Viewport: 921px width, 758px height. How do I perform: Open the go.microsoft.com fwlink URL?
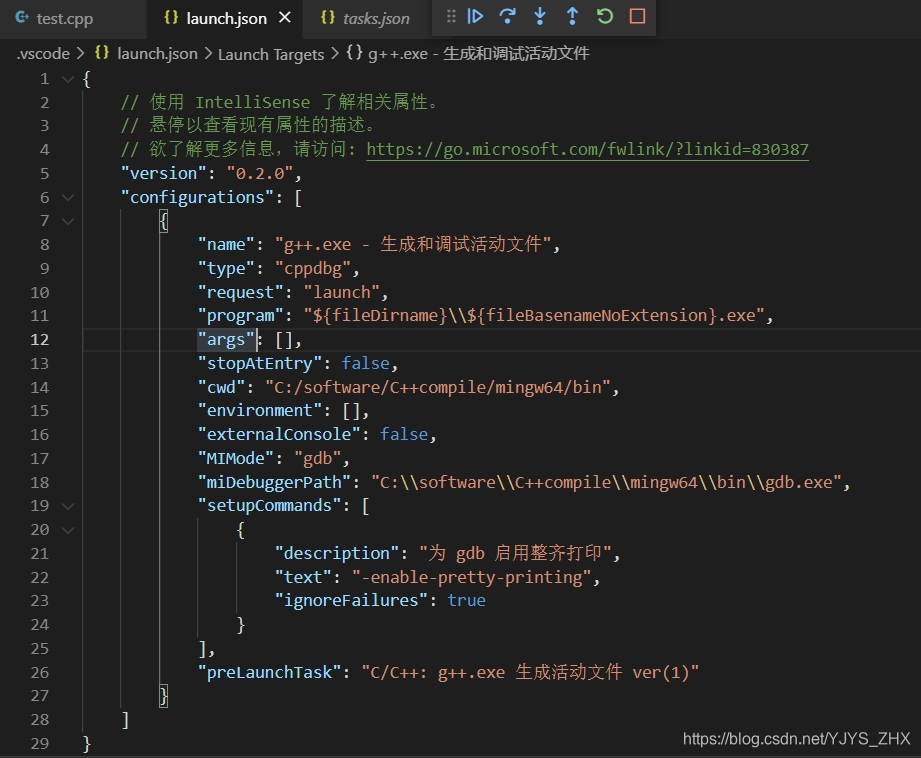point(587,149)
